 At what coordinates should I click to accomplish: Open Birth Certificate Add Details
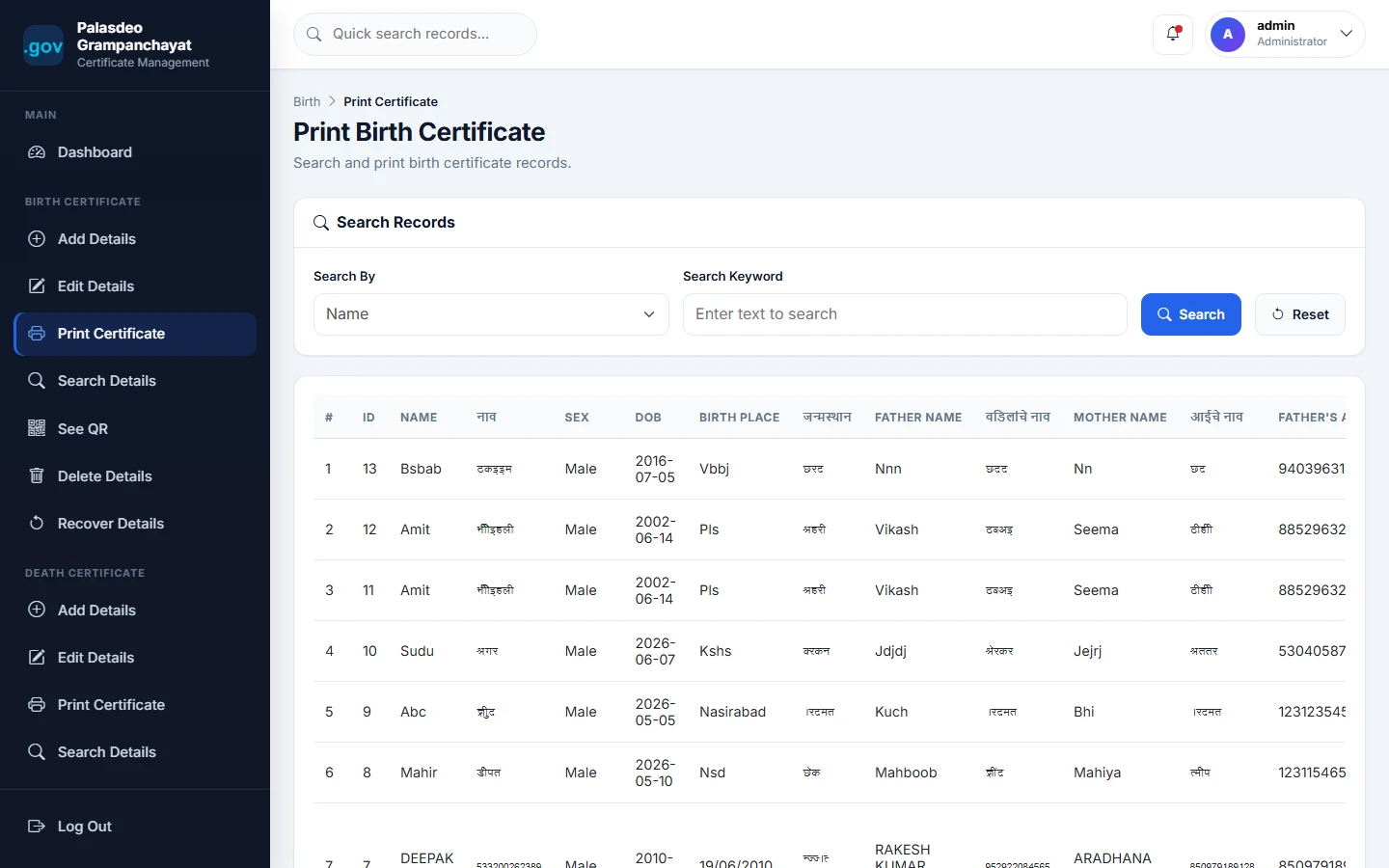tap(135, 239)
